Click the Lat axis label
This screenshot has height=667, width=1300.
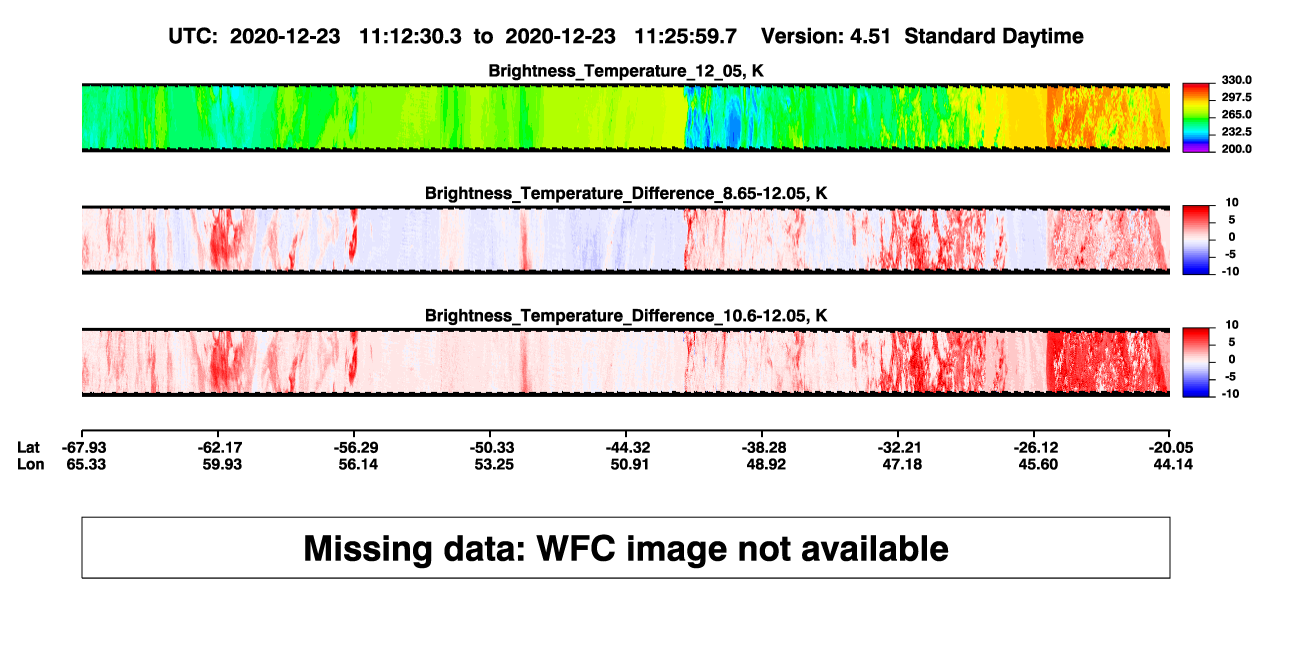click(30, 447)
